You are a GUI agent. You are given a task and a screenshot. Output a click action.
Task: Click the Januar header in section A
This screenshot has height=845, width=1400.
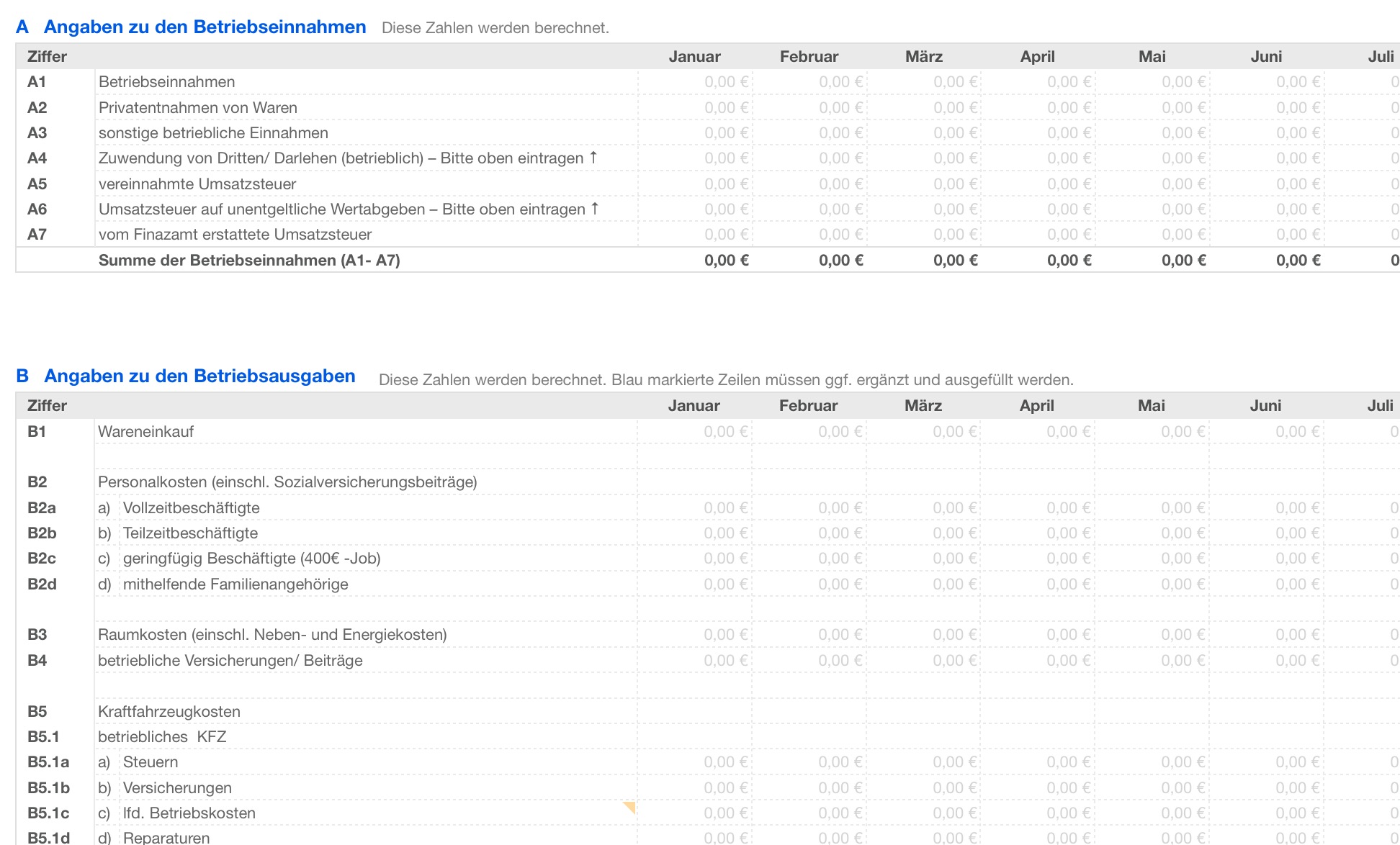pos(694,57)
